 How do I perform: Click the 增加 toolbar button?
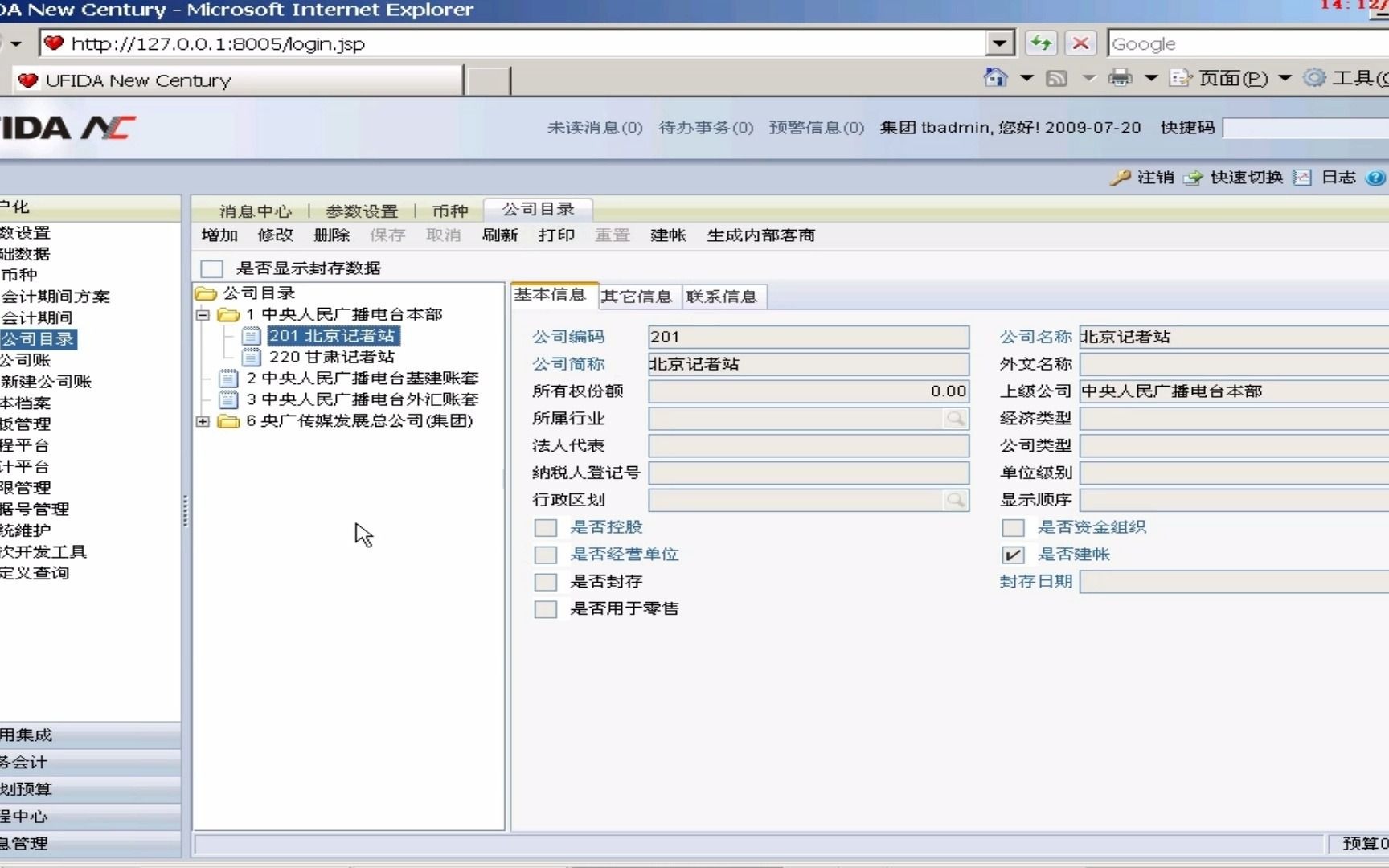click(219, 235)
